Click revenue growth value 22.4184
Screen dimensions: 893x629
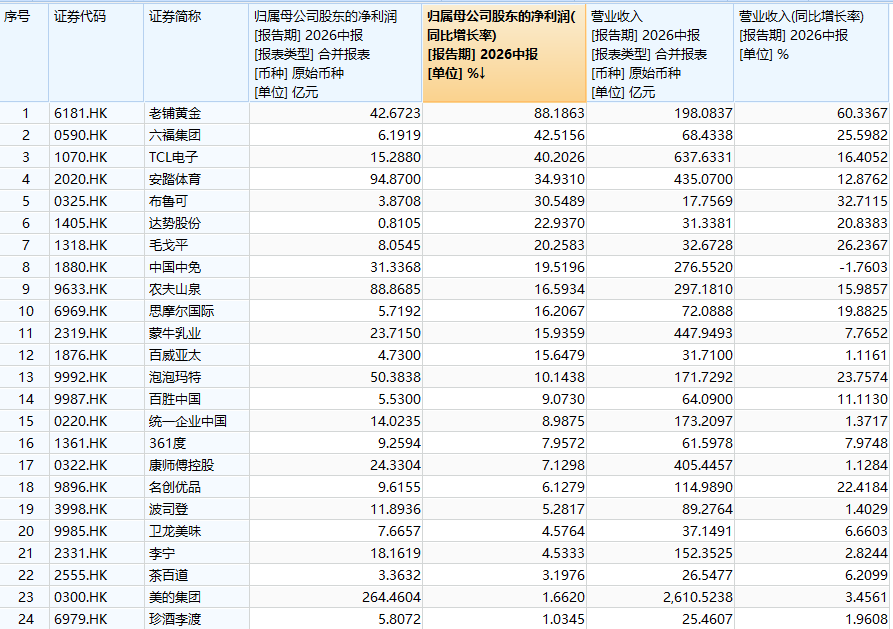click(x=862, y=487)
